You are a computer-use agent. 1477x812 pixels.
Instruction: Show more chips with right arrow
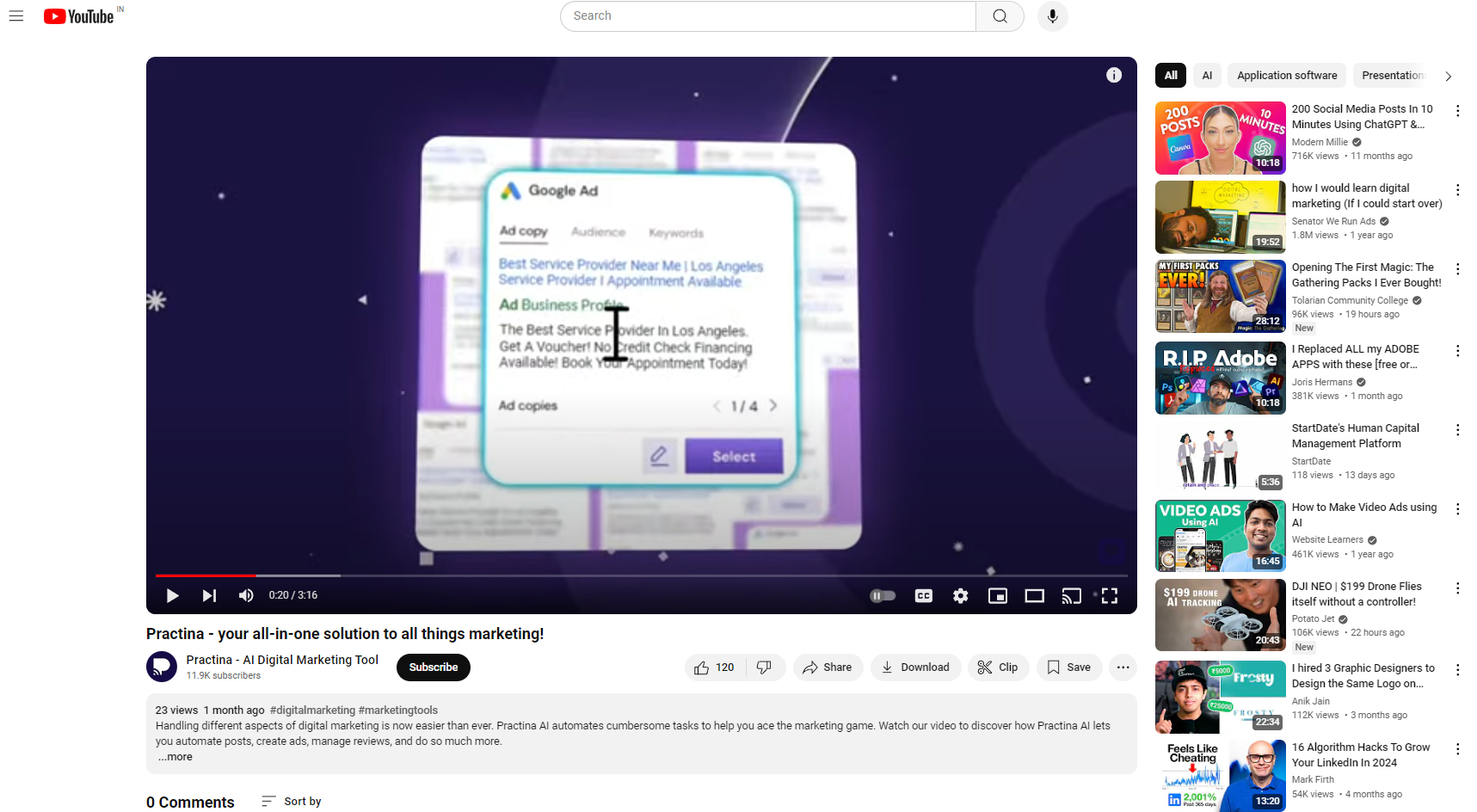pos(1449,77)
